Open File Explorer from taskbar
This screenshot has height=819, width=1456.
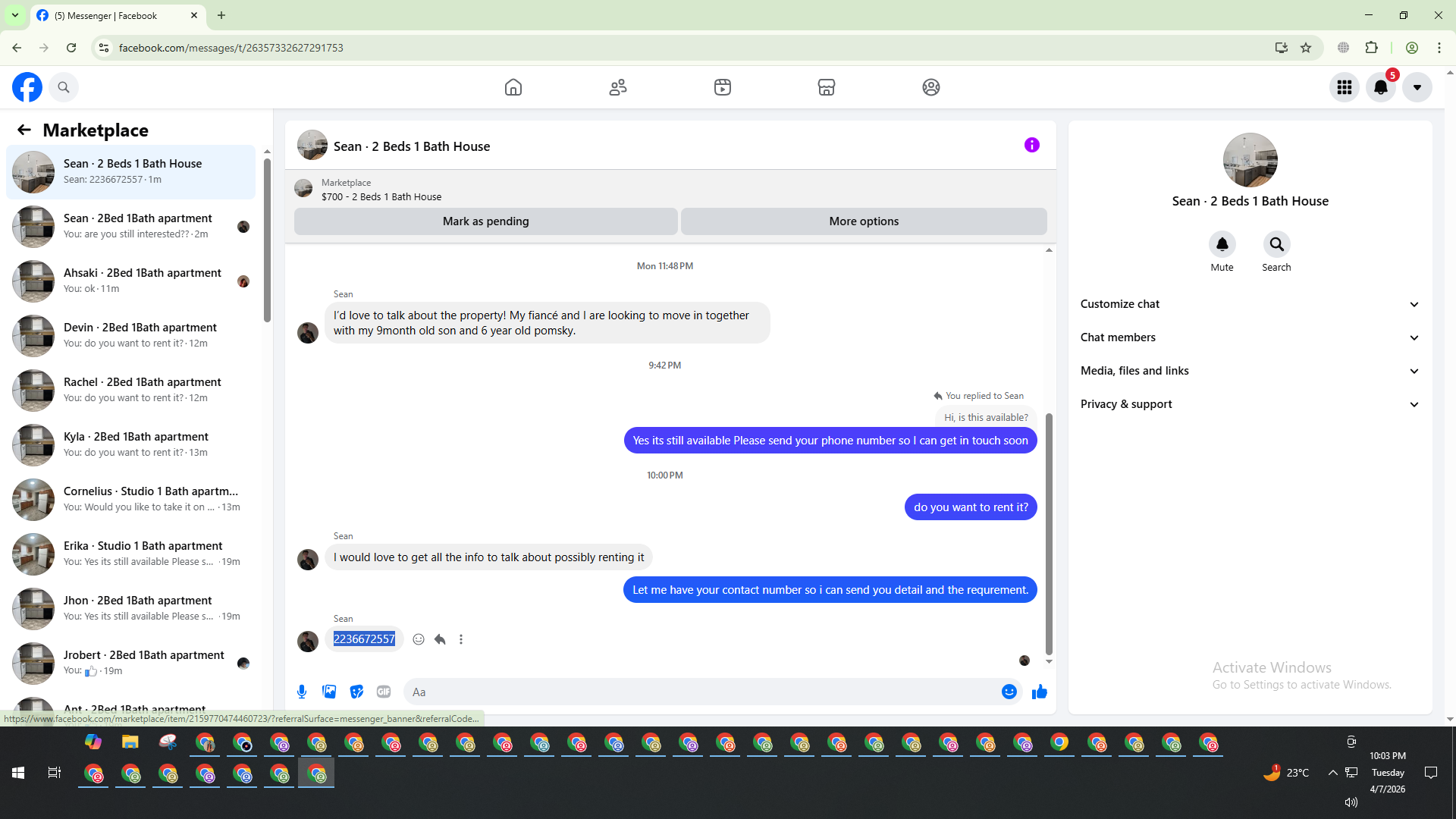pos(130,742)
